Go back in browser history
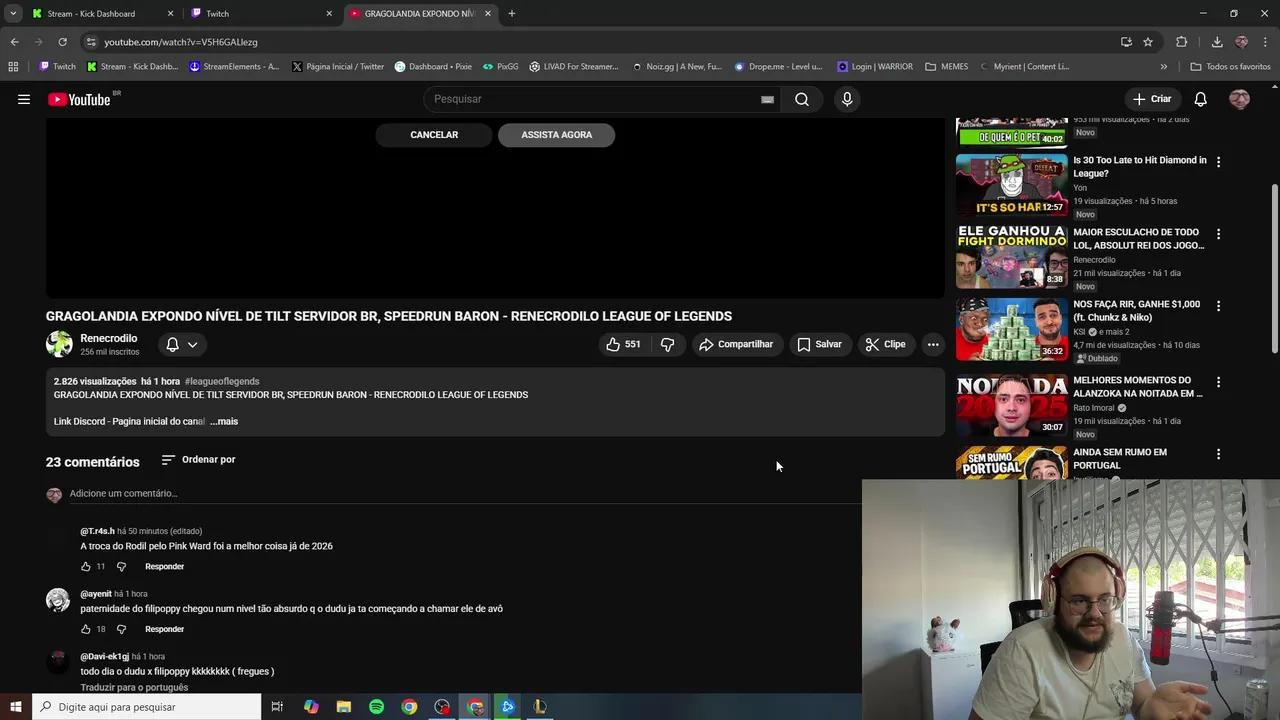This screenshot has width=1280, height=720. pyautogui.click(x=14, y=42)
